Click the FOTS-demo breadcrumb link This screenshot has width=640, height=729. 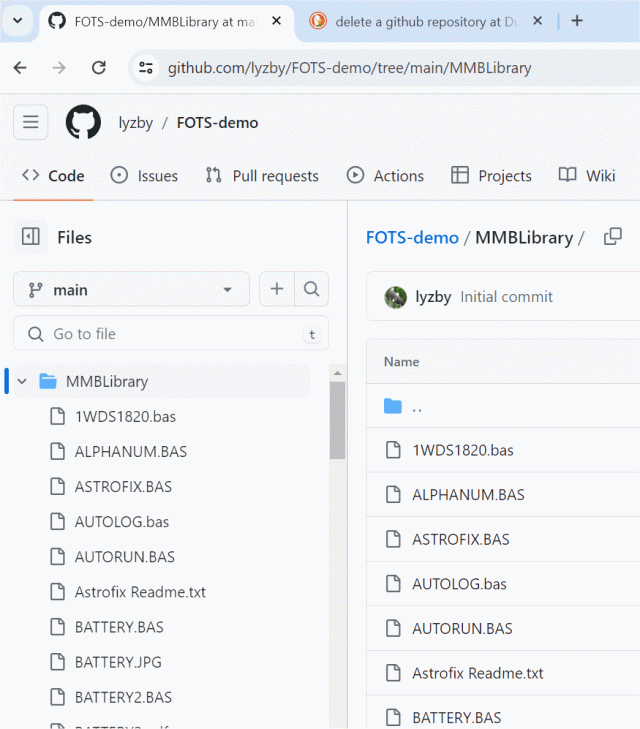click(412, 237)
